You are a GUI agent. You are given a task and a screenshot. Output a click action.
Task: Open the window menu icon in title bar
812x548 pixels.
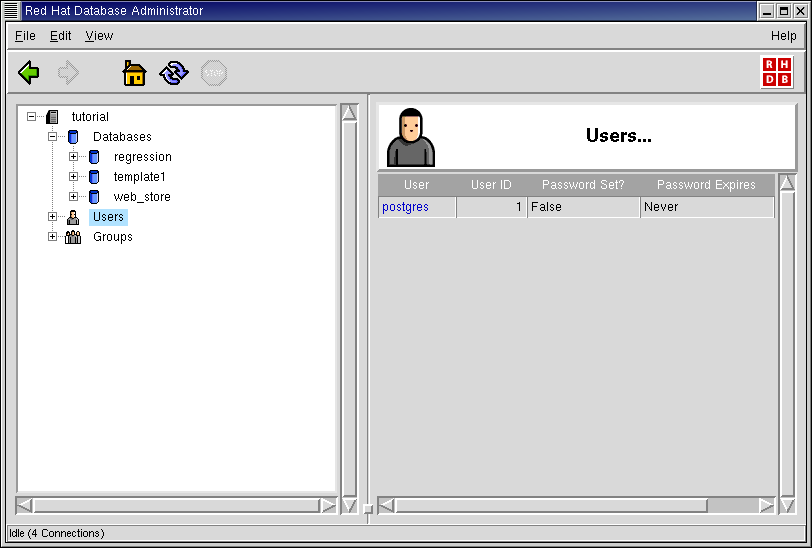point(11,10)
